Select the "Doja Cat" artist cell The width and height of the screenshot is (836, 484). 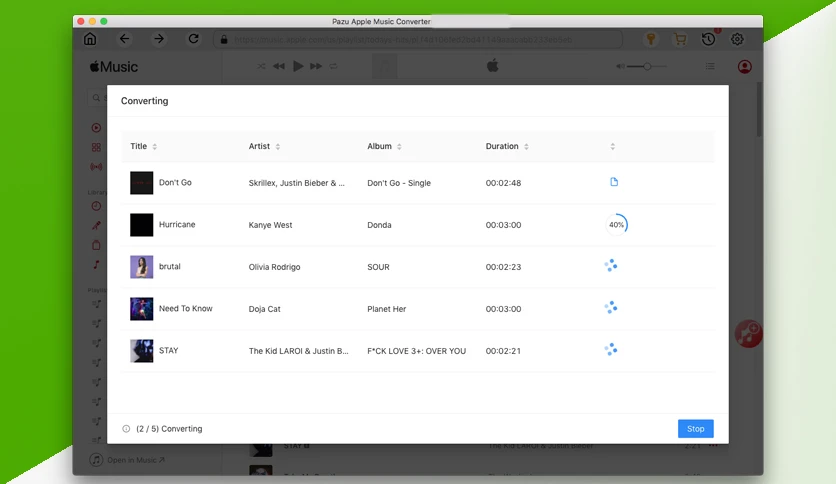click(x=264, y=309)
